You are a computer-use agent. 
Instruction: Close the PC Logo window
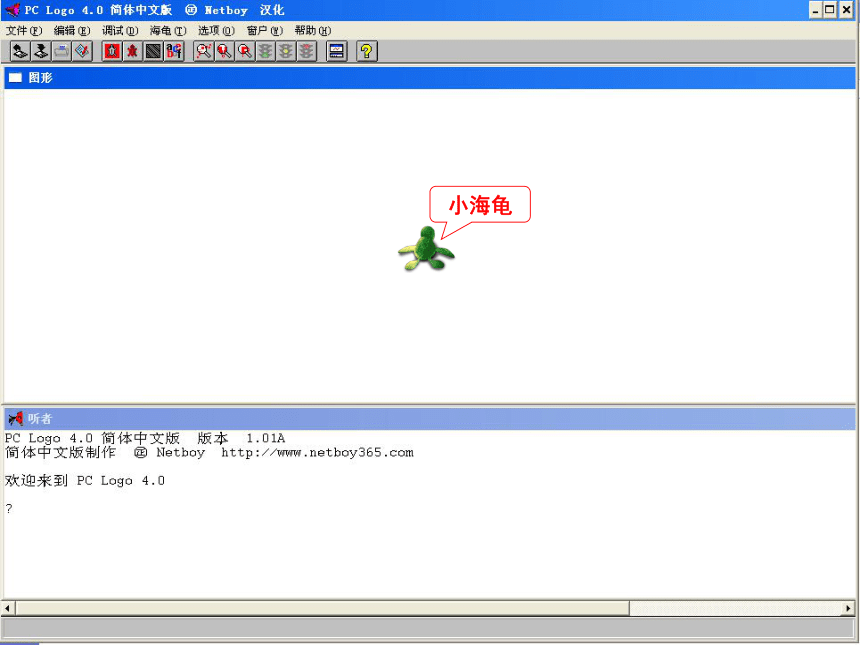847,10
